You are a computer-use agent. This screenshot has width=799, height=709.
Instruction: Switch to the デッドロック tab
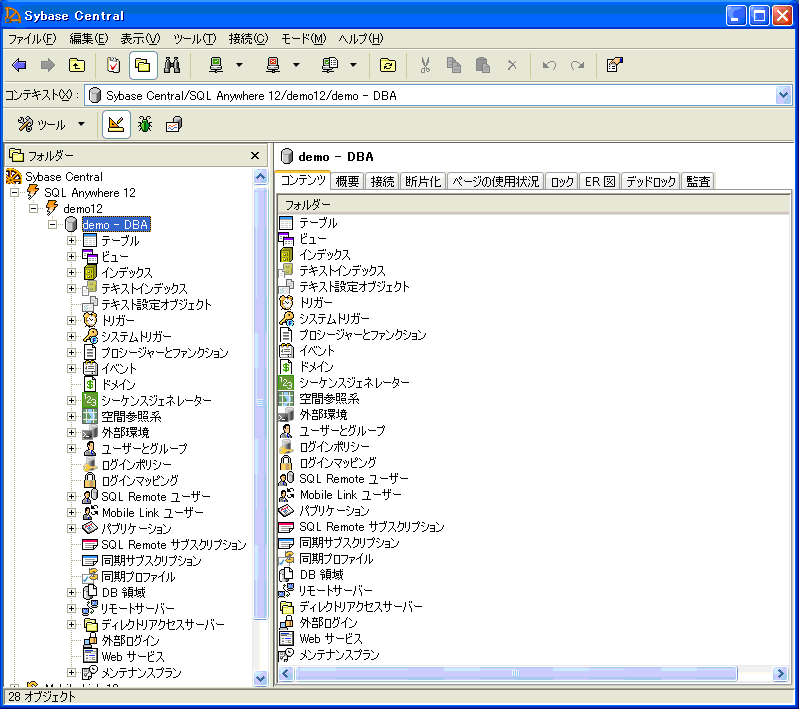click(x=650, y=182)
